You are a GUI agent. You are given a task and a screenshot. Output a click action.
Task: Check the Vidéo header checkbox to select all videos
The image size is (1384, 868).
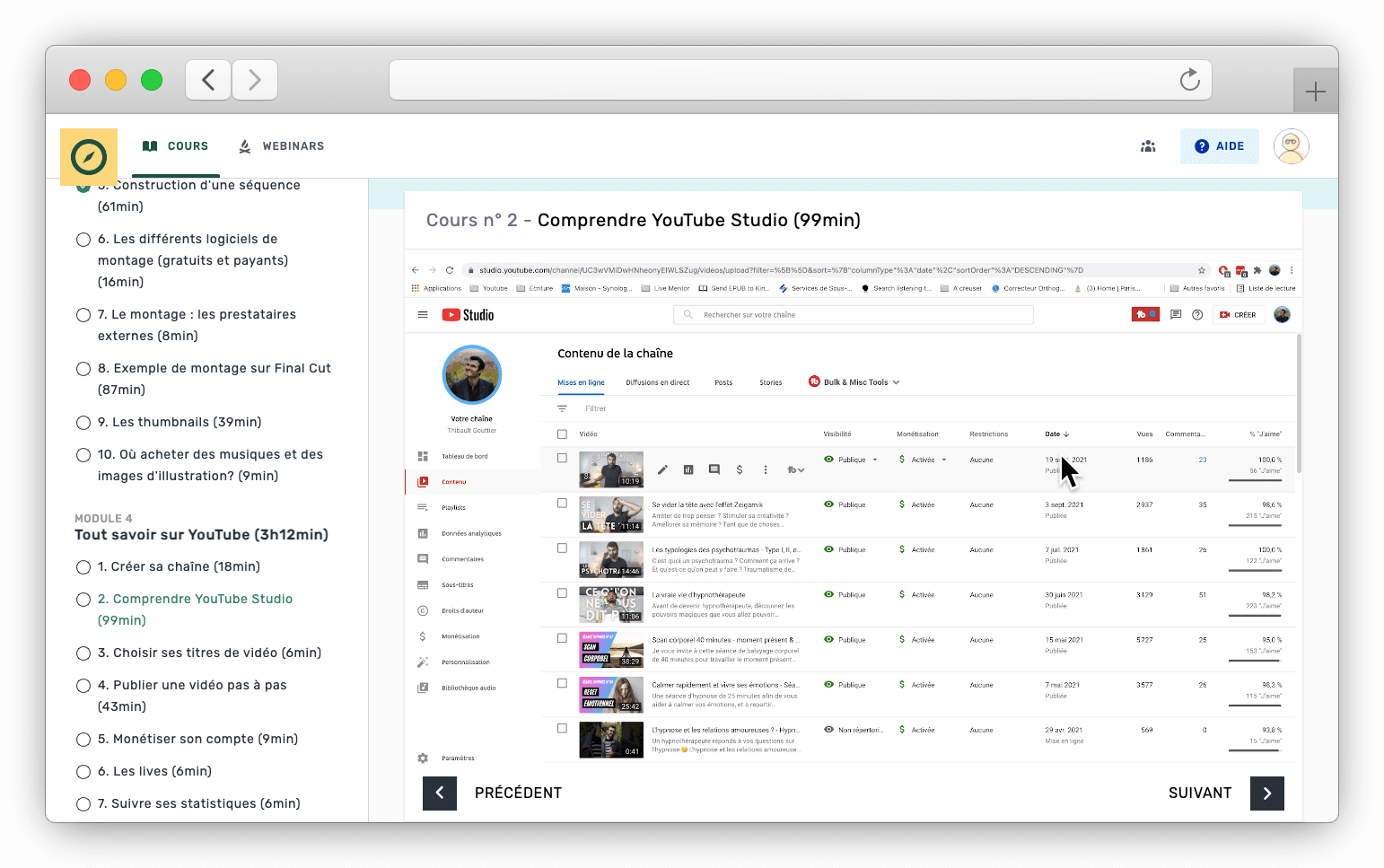tap(563, 434)
